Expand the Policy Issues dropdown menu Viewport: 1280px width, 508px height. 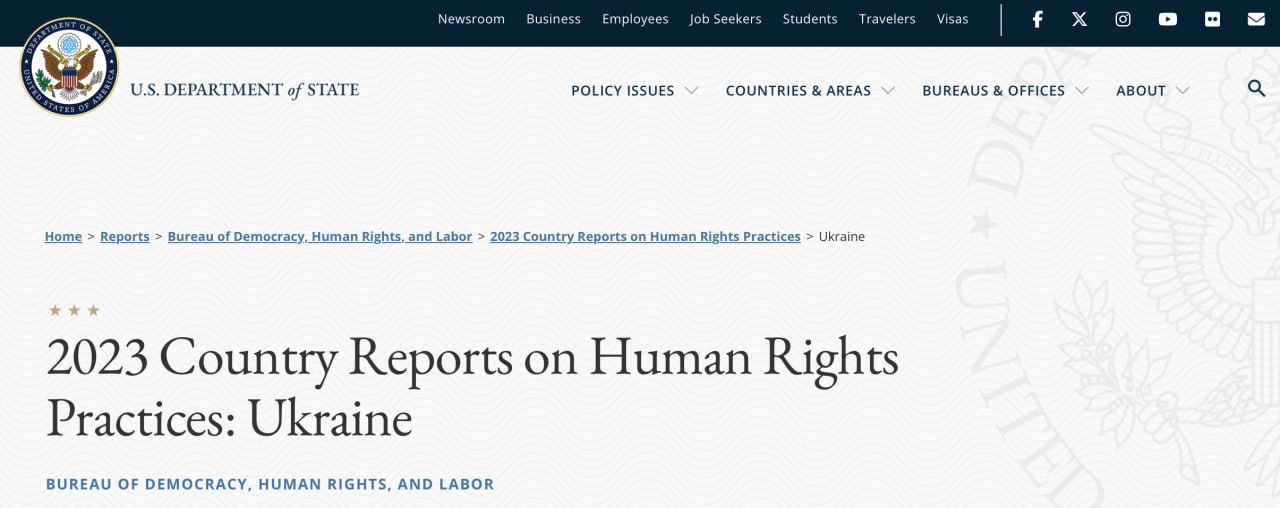tap(634, 91)
